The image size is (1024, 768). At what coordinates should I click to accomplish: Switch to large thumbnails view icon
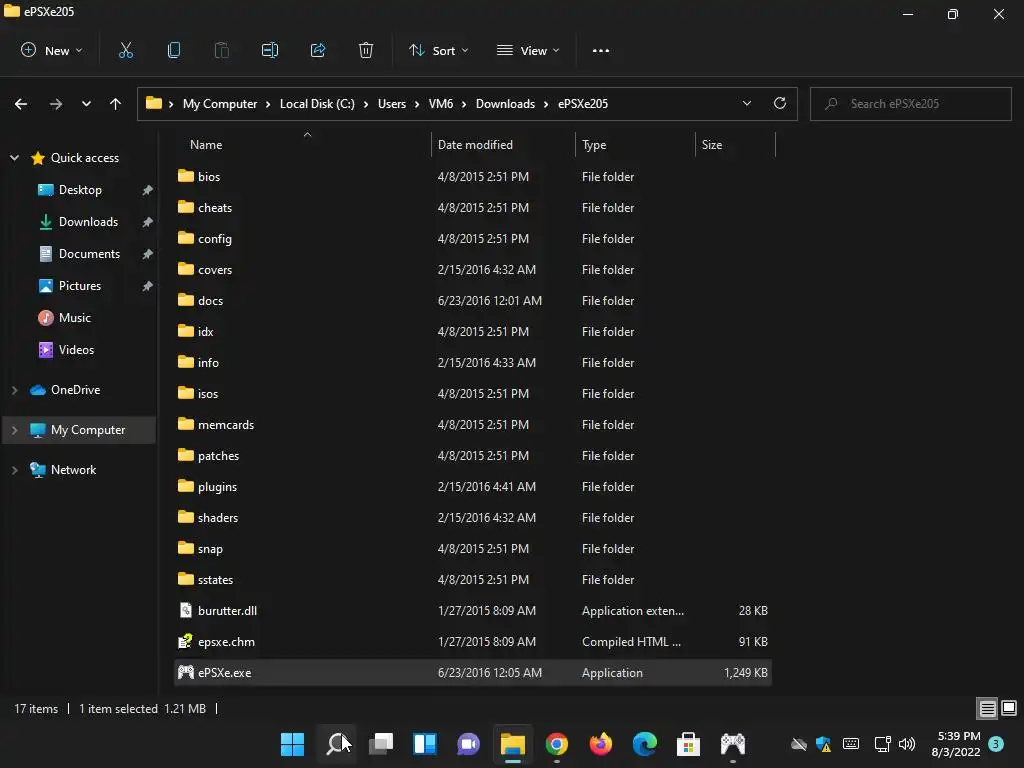point(1009,708)
